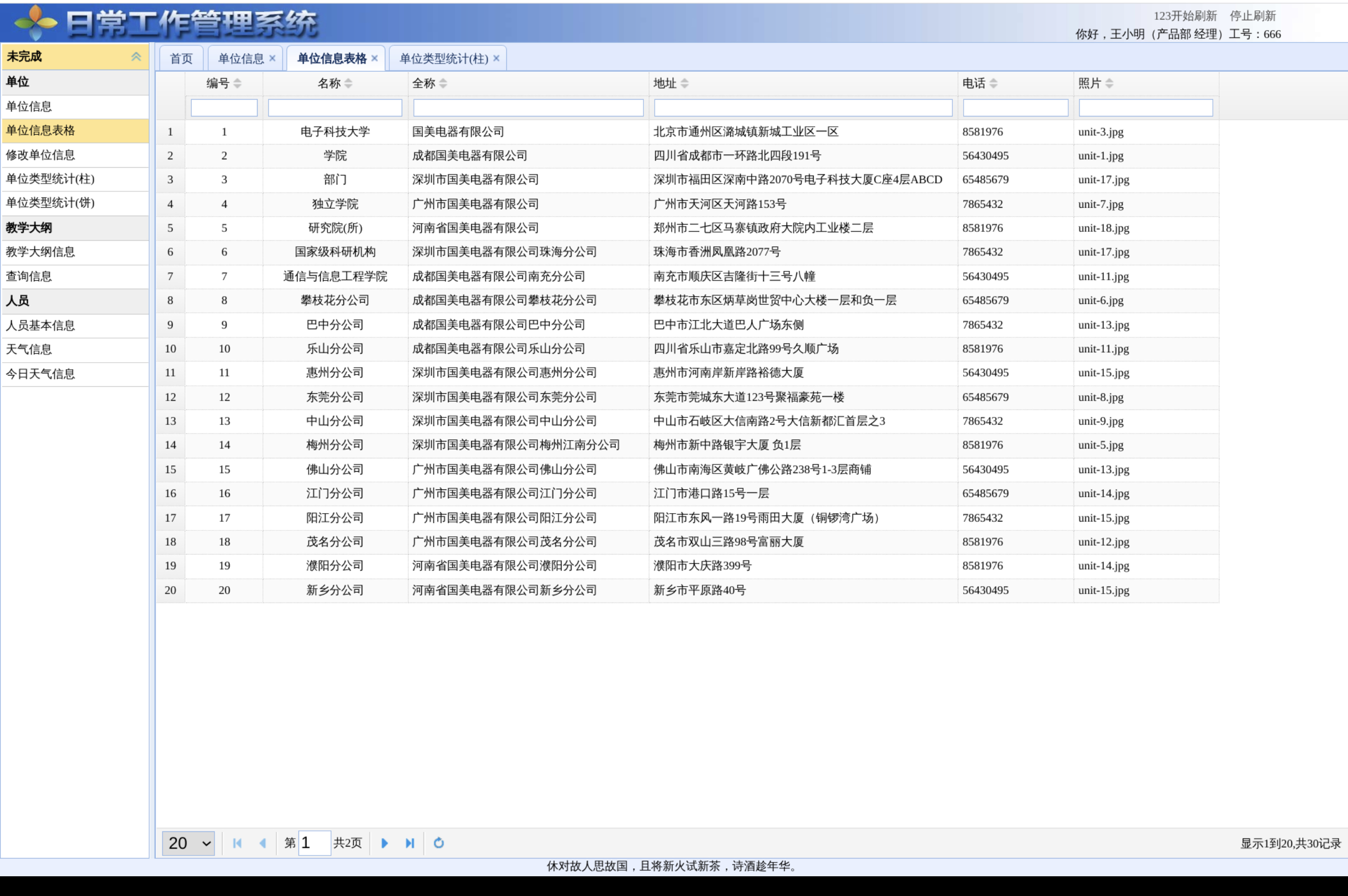Go to last page icon
This screenshot has width=1348, height=896.
point(410,843)
